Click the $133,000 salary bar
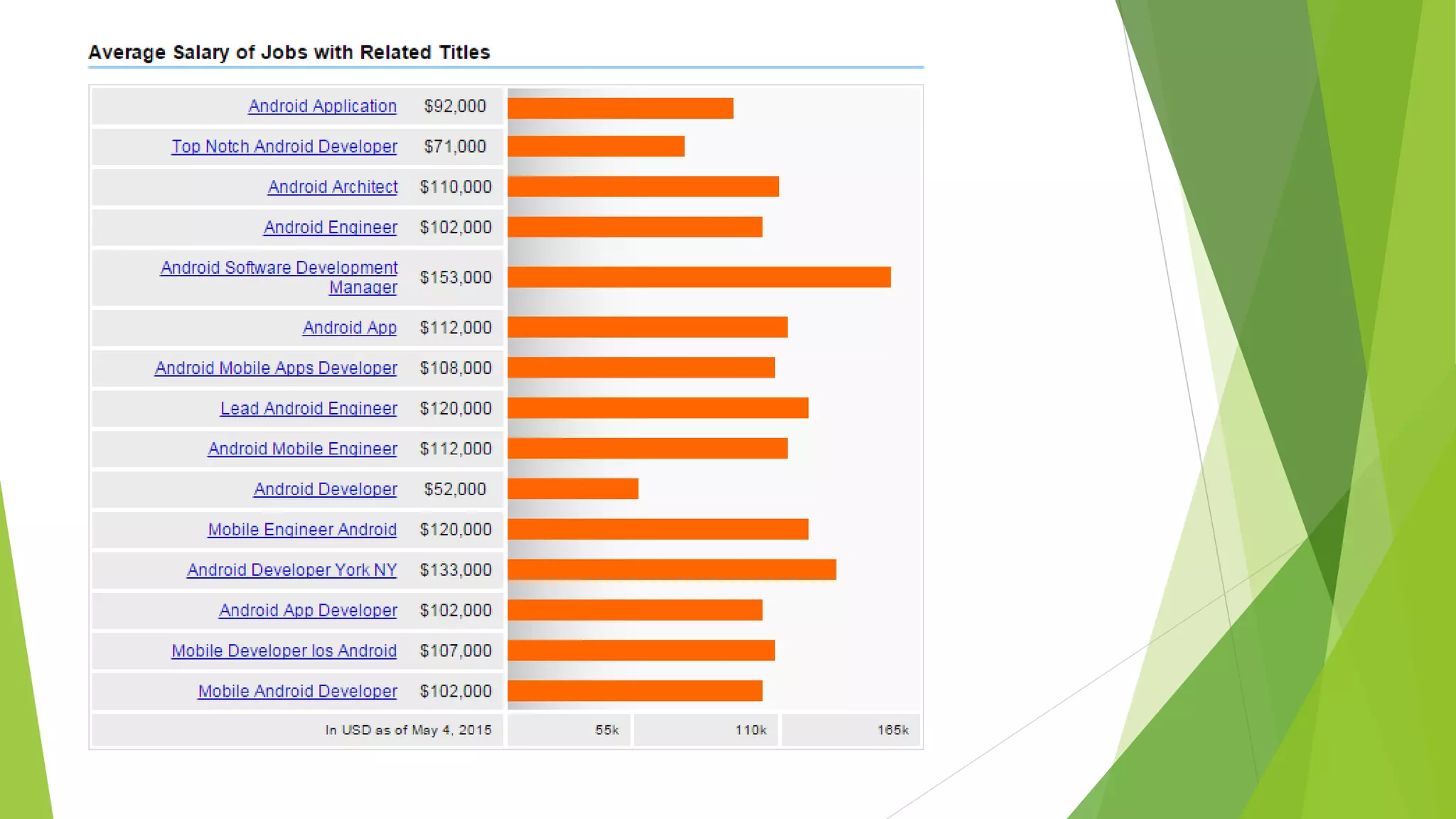This screenshot has height=819, width=1456. [671, 570]
